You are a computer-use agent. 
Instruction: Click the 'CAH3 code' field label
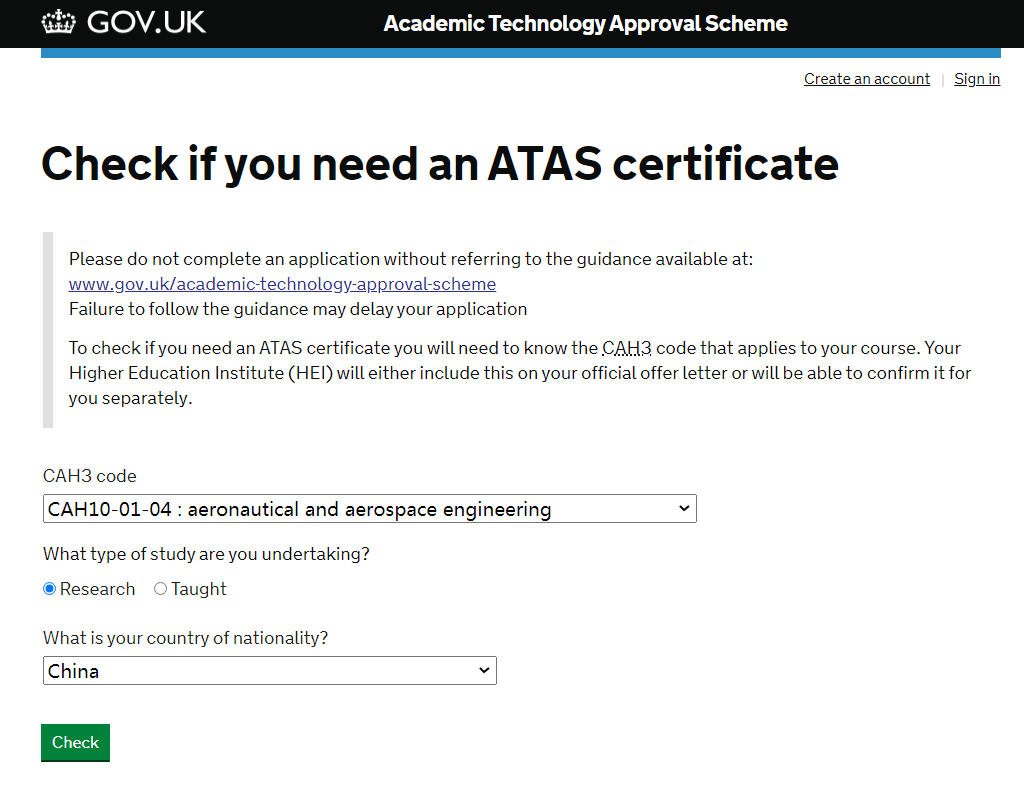90,476
